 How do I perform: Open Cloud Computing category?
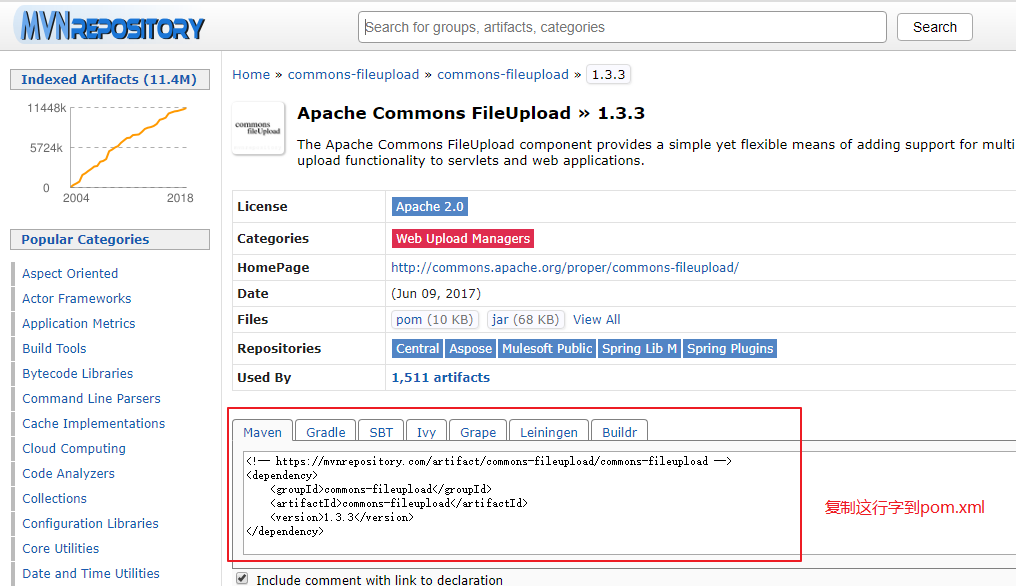(74, 449)
